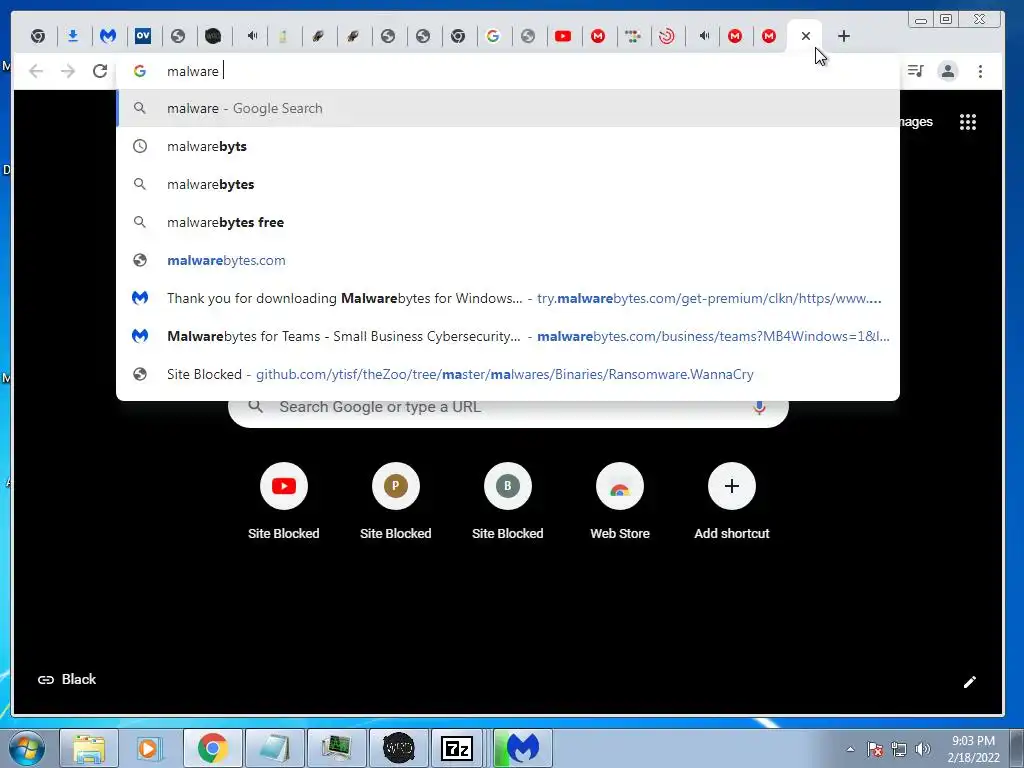Open 7-Zip from the taskbar
The image size is (1024, 768).
pyautogui.click(x=457, y=748)
